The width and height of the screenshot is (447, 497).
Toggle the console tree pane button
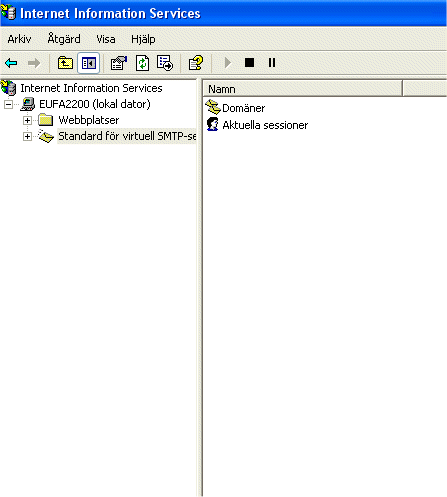point(89,63)
